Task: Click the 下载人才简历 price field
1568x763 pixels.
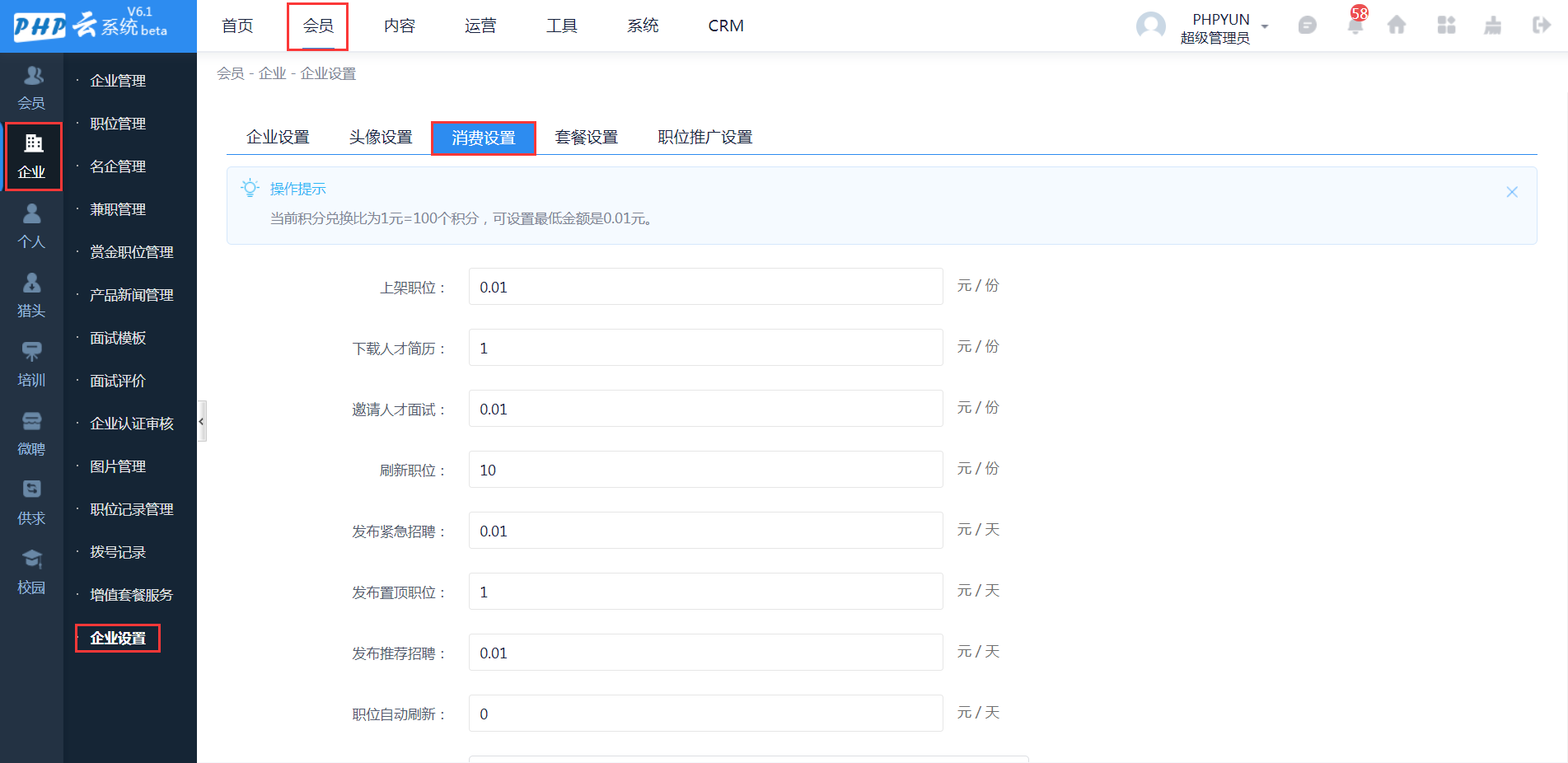Action: [705, 348]
